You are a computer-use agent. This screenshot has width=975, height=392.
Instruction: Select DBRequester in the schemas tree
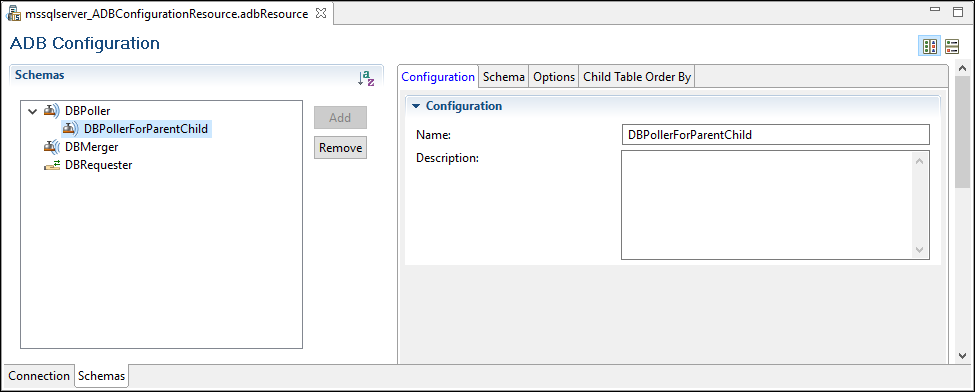(98, 166)
